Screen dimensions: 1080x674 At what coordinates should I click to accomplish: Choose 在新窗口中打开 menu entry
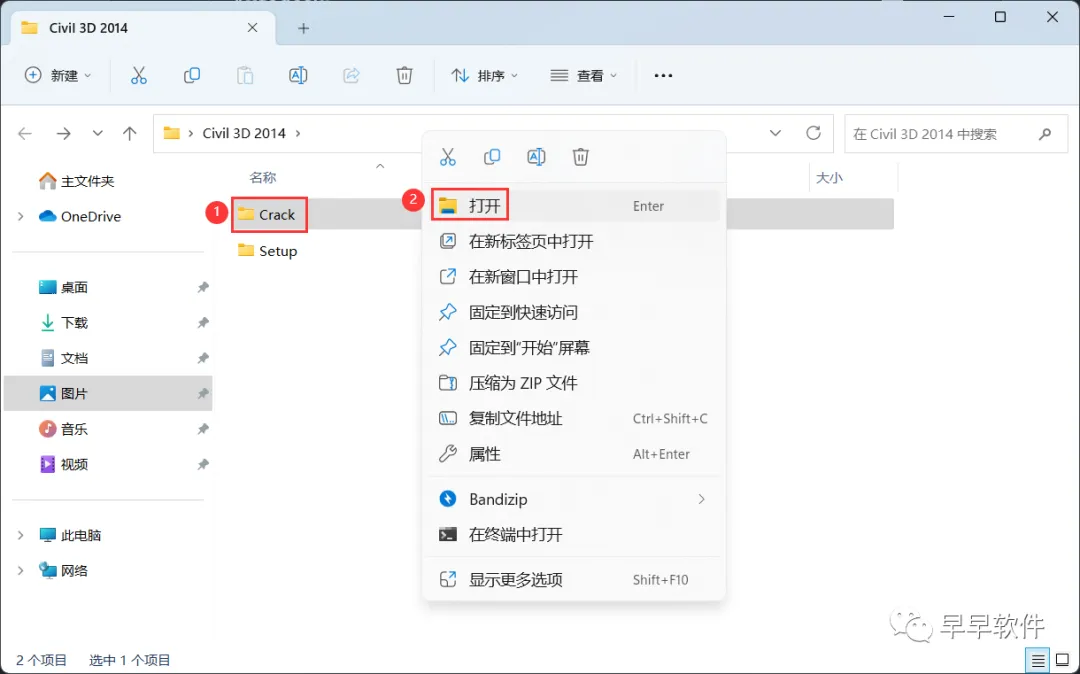[x=574, y=277]
